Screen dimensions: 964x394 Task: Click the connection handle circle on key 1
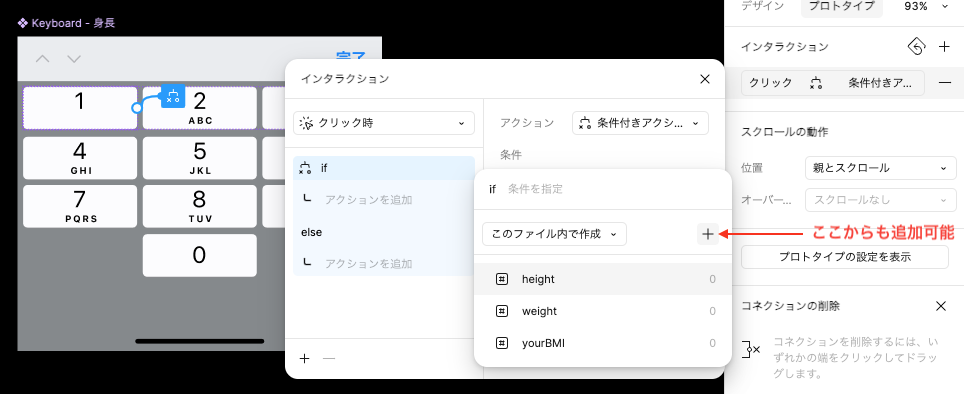[x=137, y=108]
